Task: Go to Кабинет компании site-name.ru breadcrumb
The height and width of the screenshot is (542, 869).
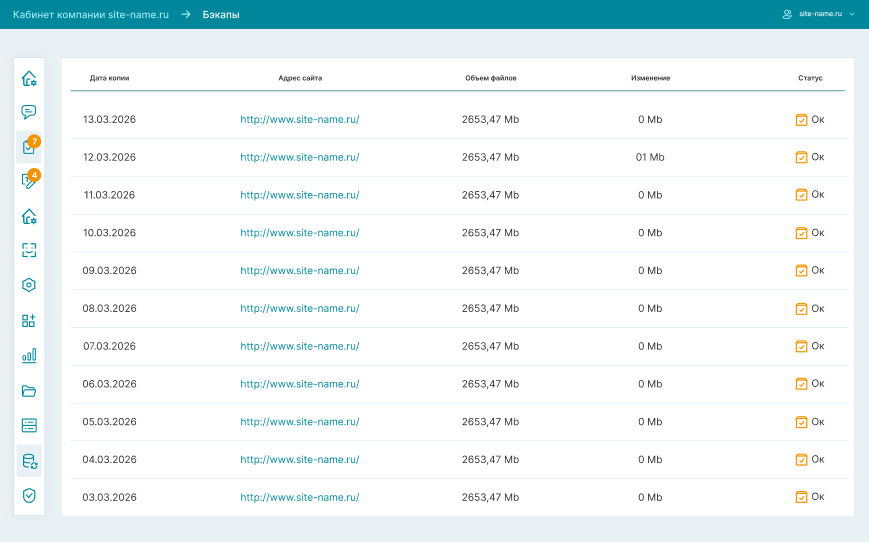Action: 90,15
